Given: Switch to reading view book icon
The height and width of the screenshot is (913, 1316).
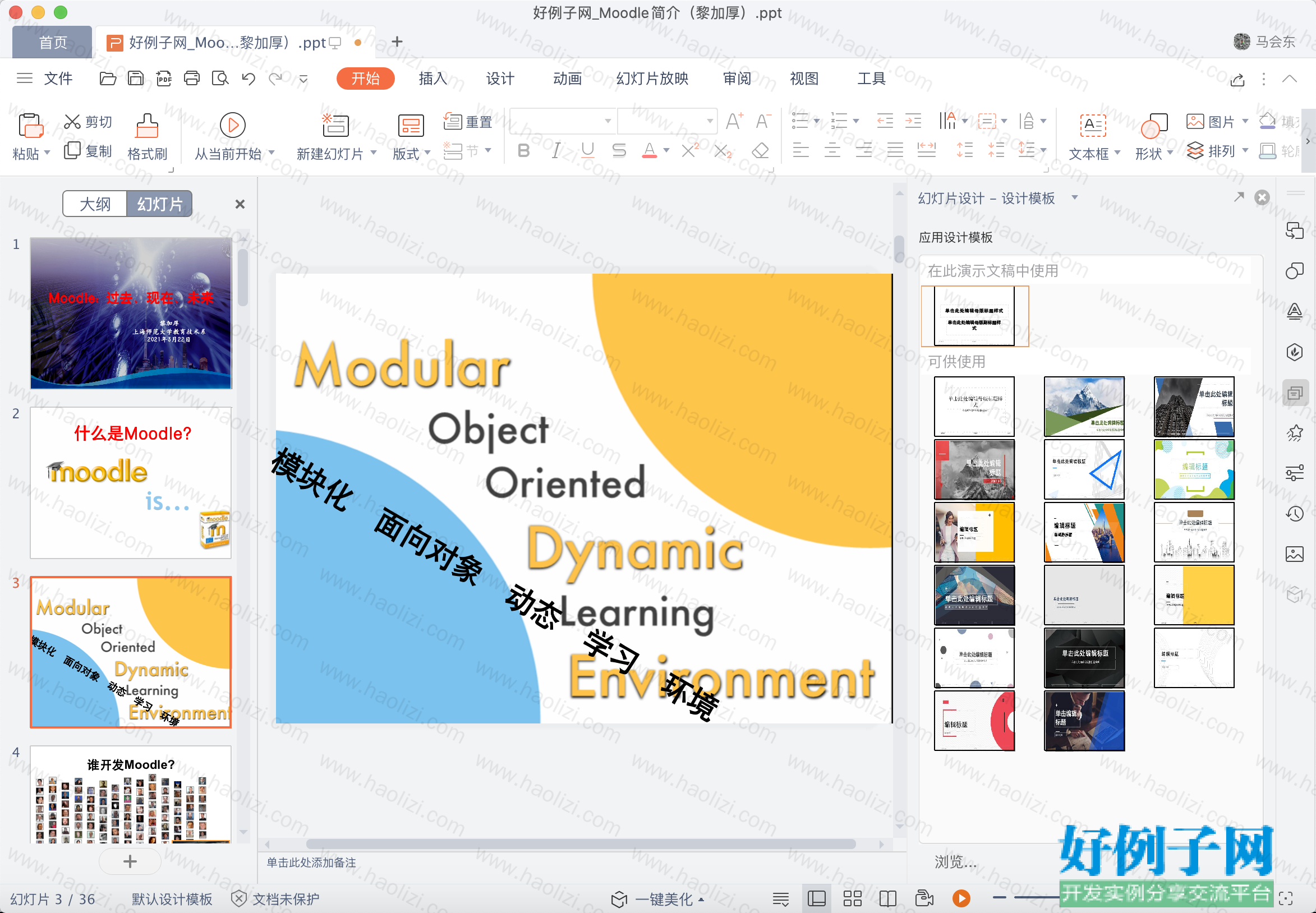Looking at the screenshot, I should (x=888, y=898).
